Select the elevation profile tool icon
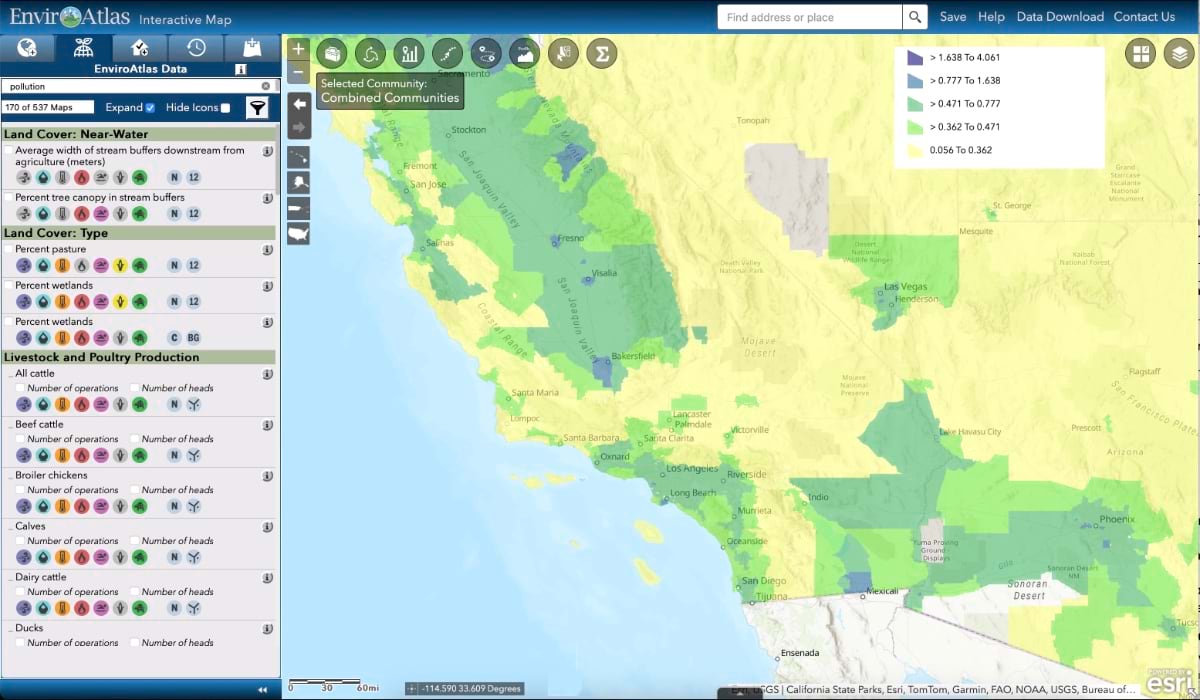 524,53
